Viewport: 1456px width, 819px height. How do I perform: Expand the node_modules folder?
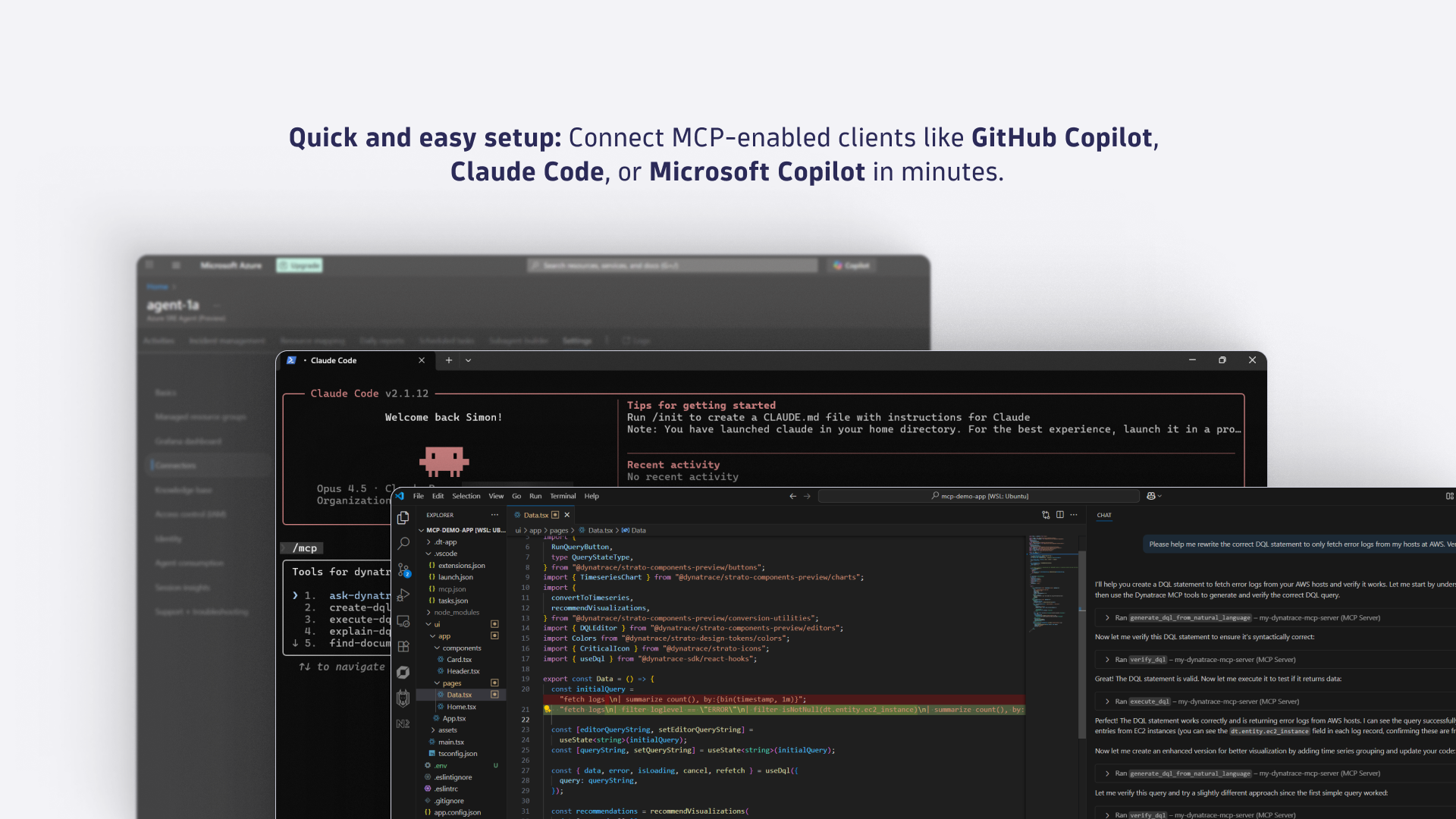coord(455,612)
